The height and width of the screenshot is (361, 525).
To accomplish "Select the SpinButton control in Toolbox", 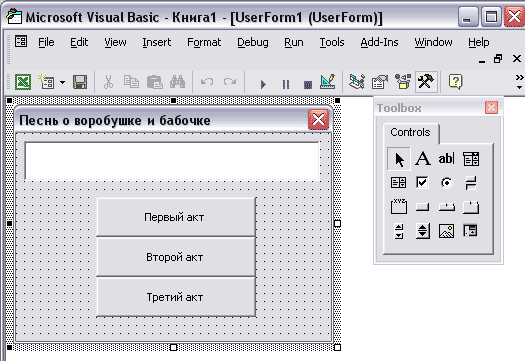I will [x=423, y=231].
